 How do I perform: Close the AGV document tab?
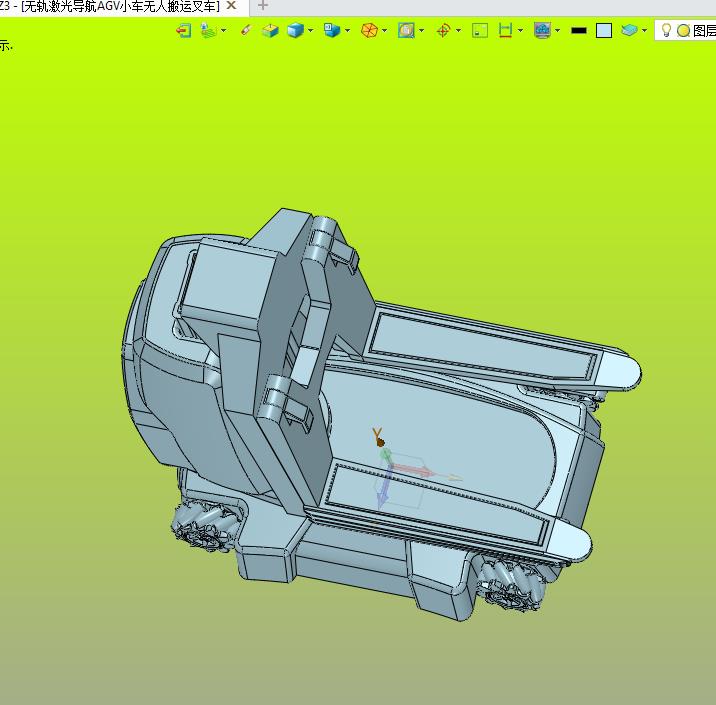(x=232, y=5)
